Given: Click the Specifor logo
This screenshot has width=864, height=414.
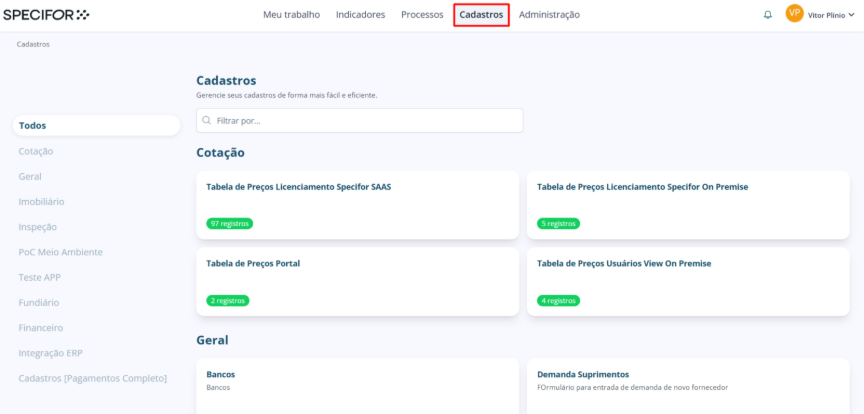Looking at the screenshot, I should click(x=46, y=15).
